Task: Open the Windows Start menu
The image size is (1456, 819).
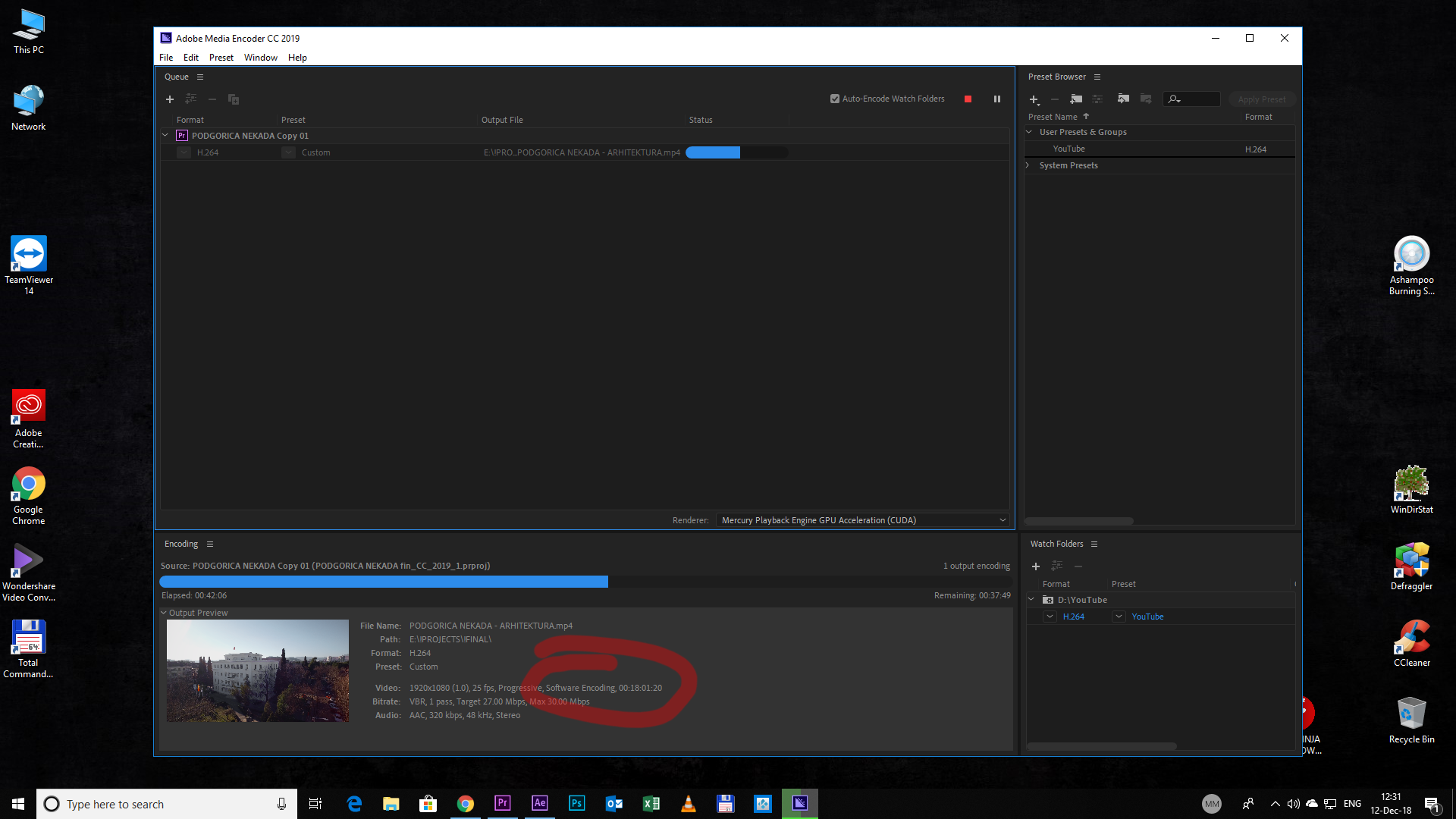Action: [18, 804]
